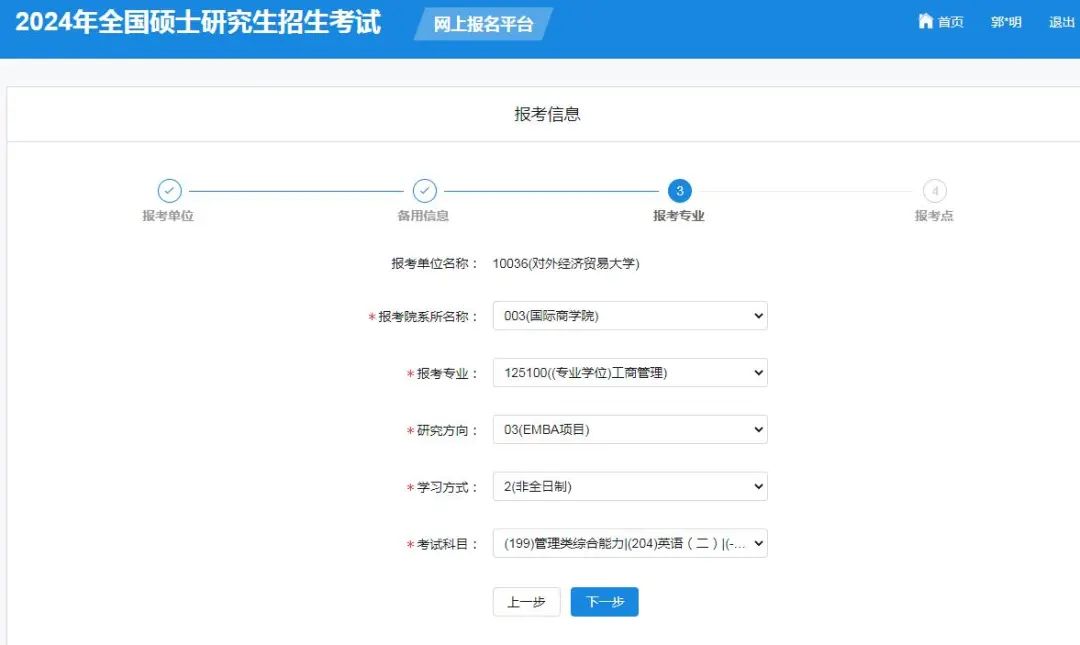Screen dimensions: 1080x645
Task: Click the 研究方向 field label
Action: click(x=447, y=431)
